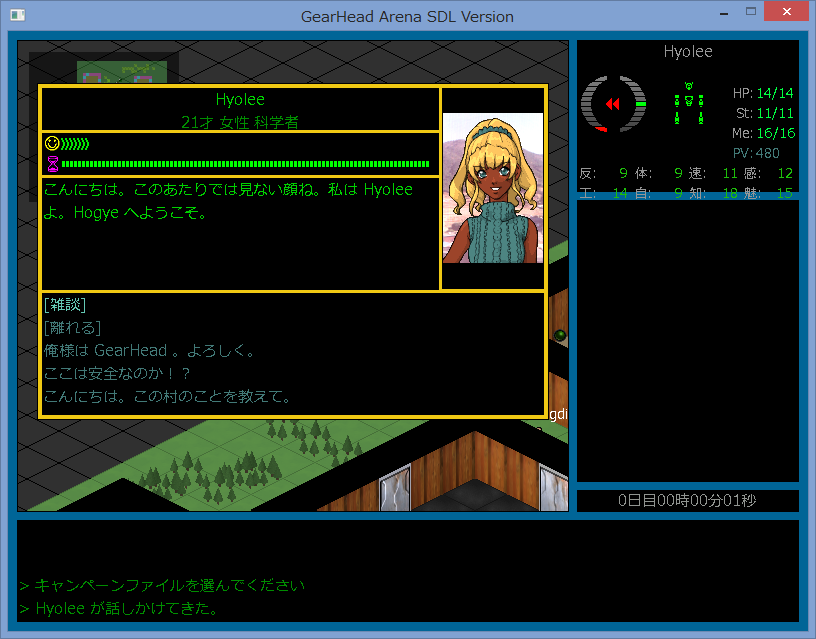Click the green reaction chevrons meter
Screen dimensions: 816x639
[75, 143]
